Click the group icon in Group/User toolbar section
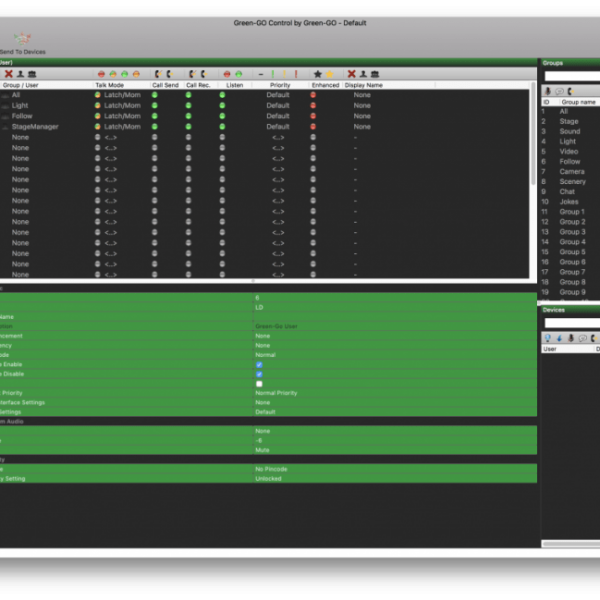The image size is (600, 600). tap(32, 74)
